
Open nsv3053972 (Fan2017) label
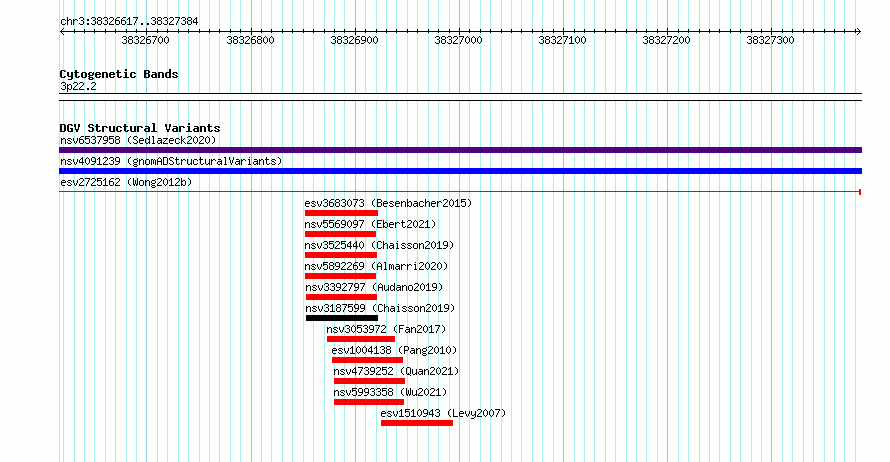386,329
